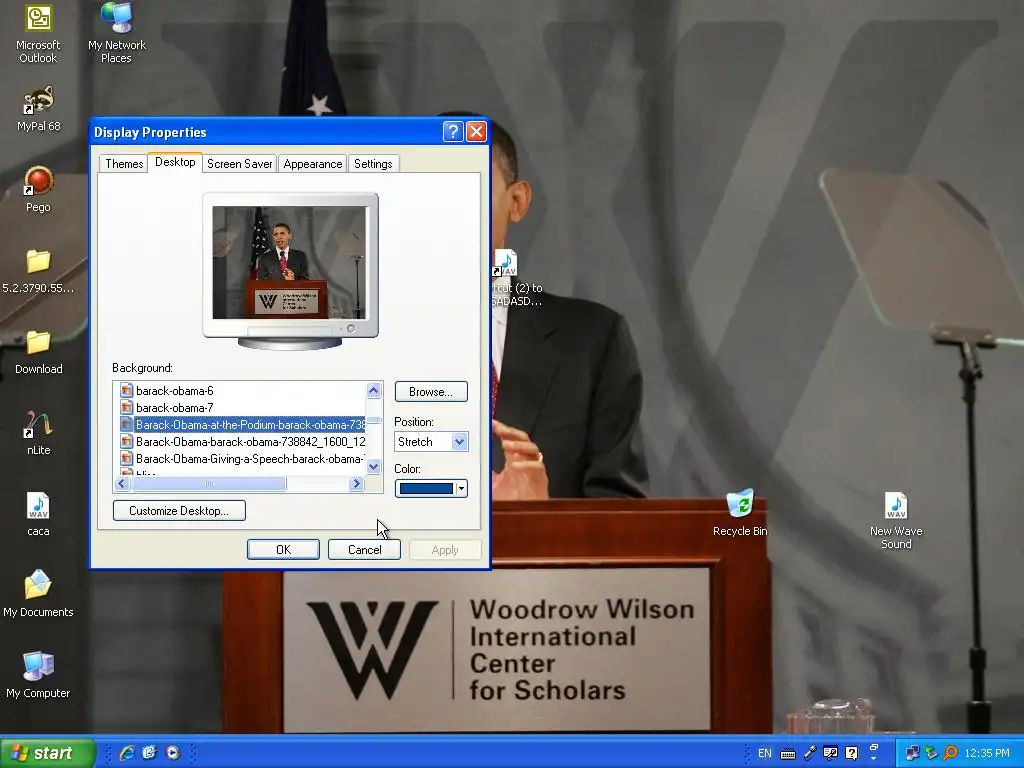Click background list scroll up arrow

[374, 391]
